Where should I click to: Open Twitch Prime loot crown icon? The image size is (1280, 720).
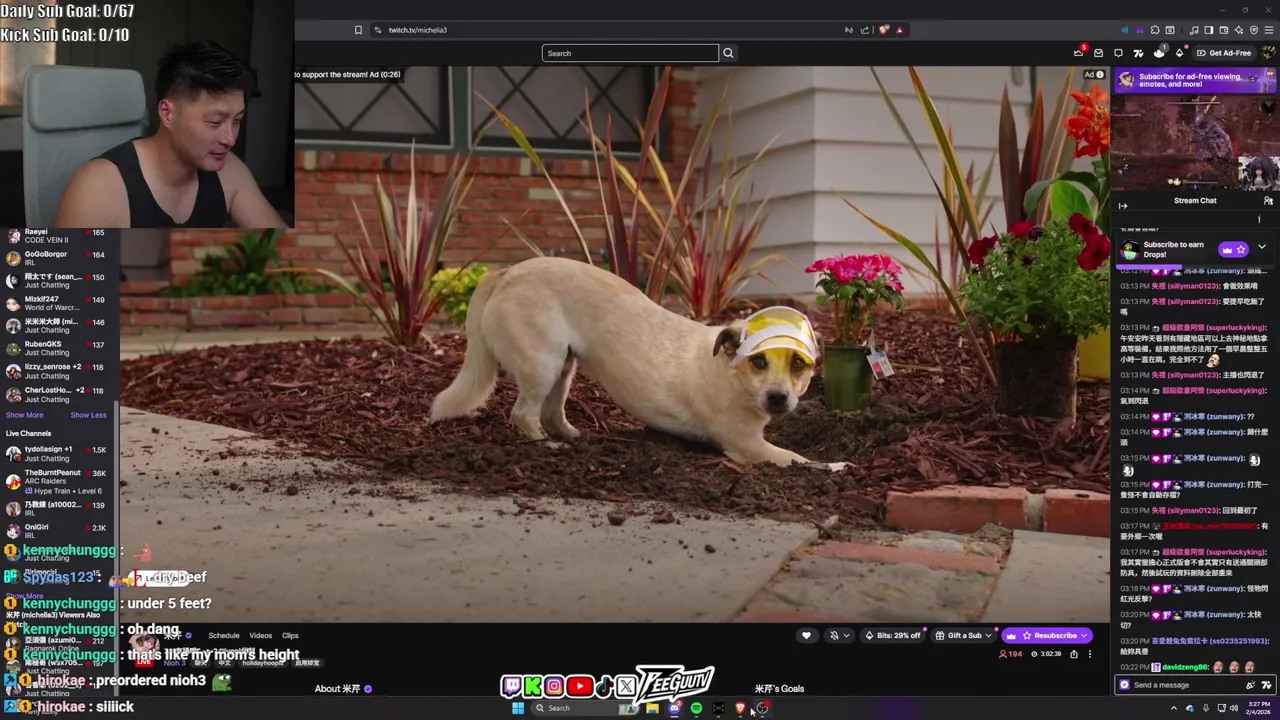click(x=1078, y=53)
